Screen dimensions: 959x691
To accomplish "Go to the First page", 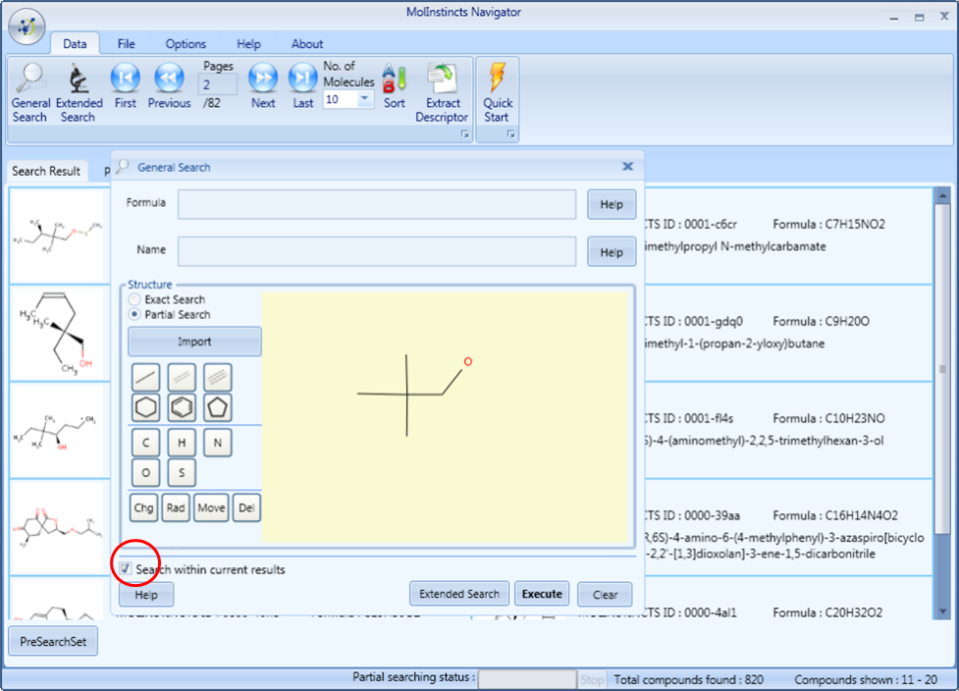I will point(125,86).
